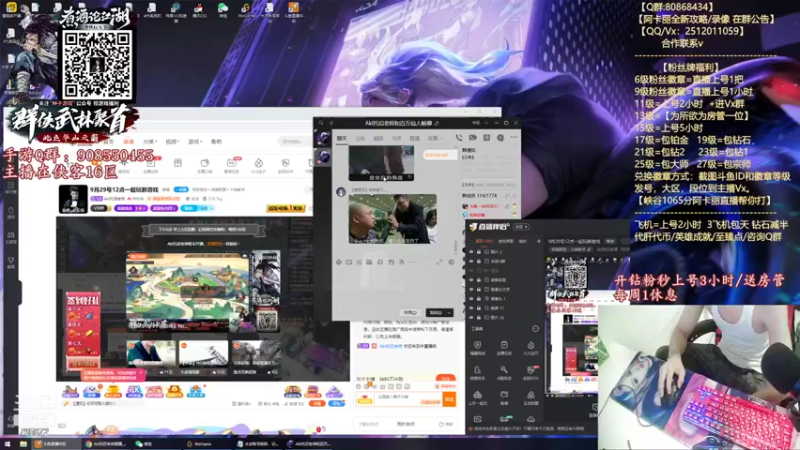Open 全民乐PK tool in streaming toolbox
800x450 pixels.
pos(531,372)
